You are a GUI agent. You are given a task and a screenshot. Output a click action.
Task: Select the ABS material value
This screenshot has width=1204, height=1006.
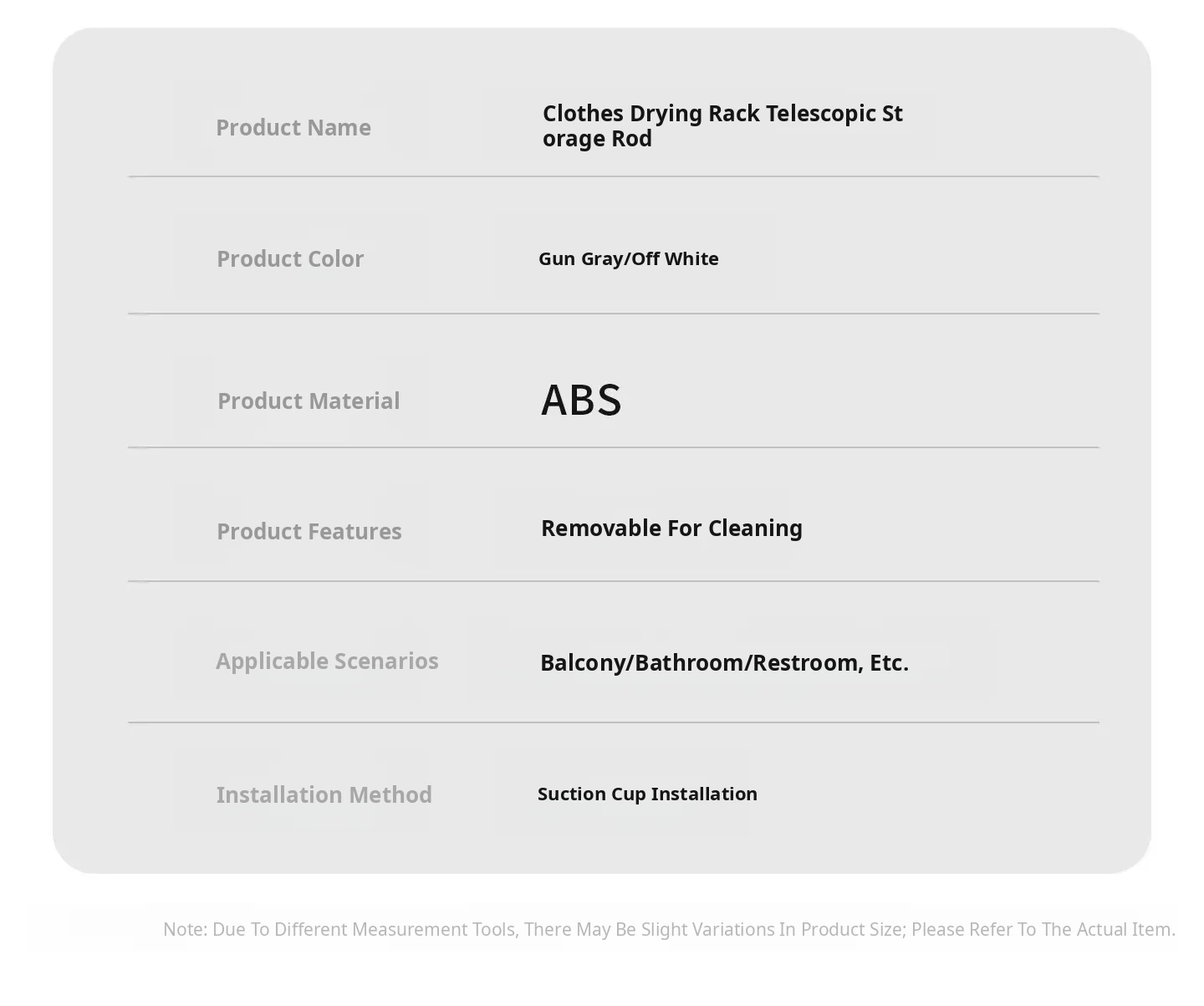pos(581,400)
